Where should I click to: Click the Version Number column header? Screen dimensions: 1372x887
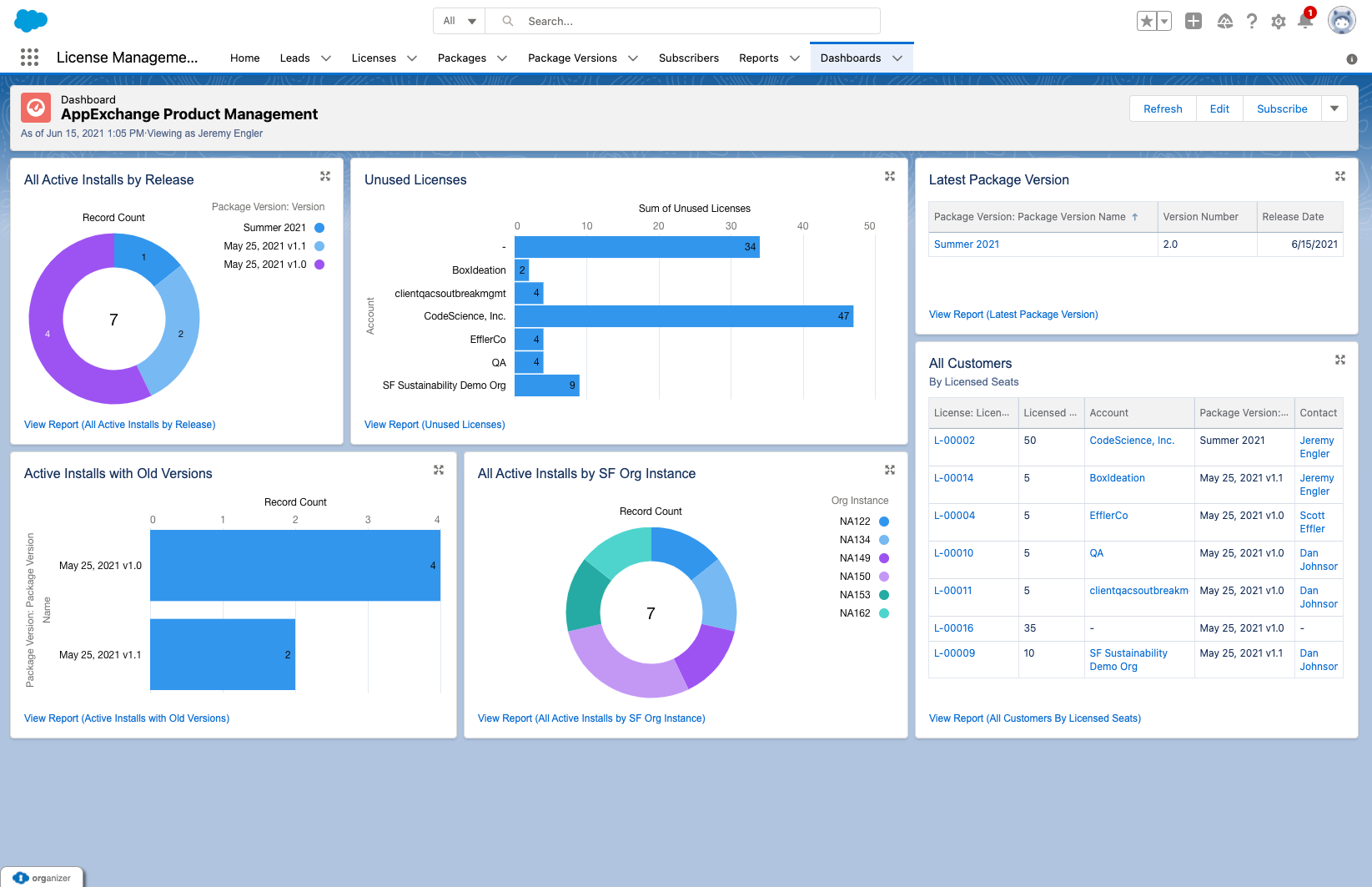point(1207,217)
